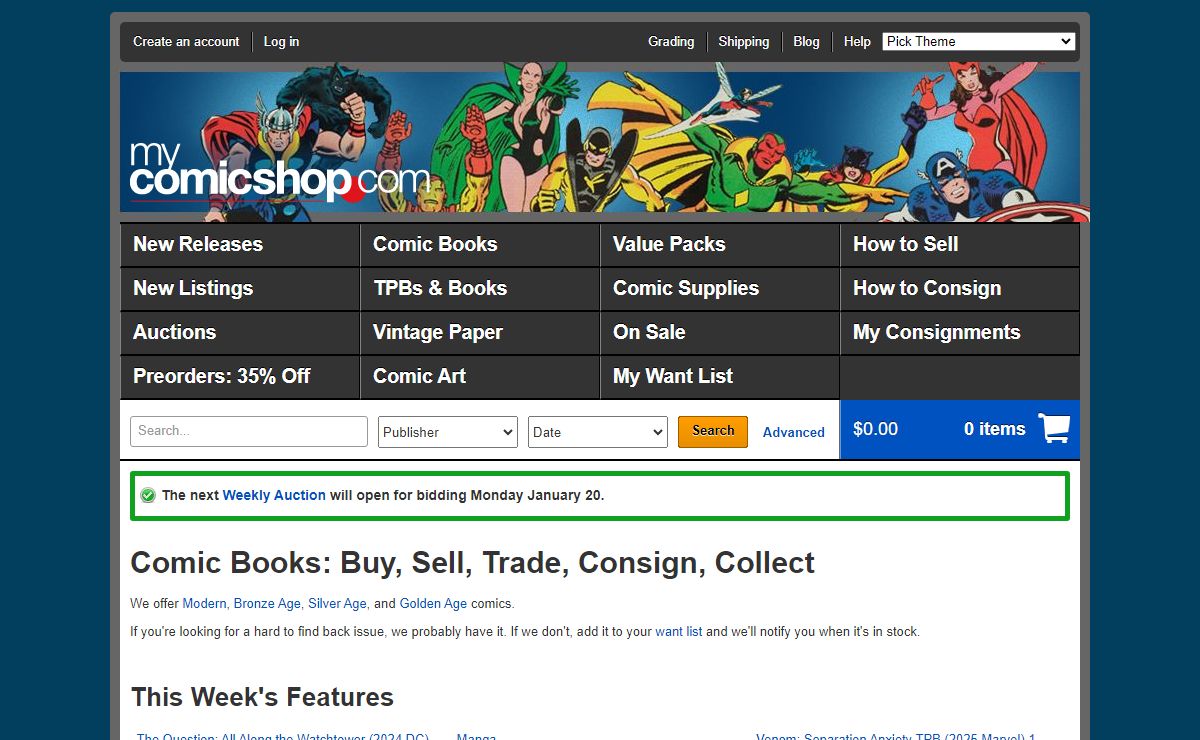Open the Modern comics link
Image resolution: width=1200 pixels, height=740 pixels.
pyautogui.click(x=205, y=604)
